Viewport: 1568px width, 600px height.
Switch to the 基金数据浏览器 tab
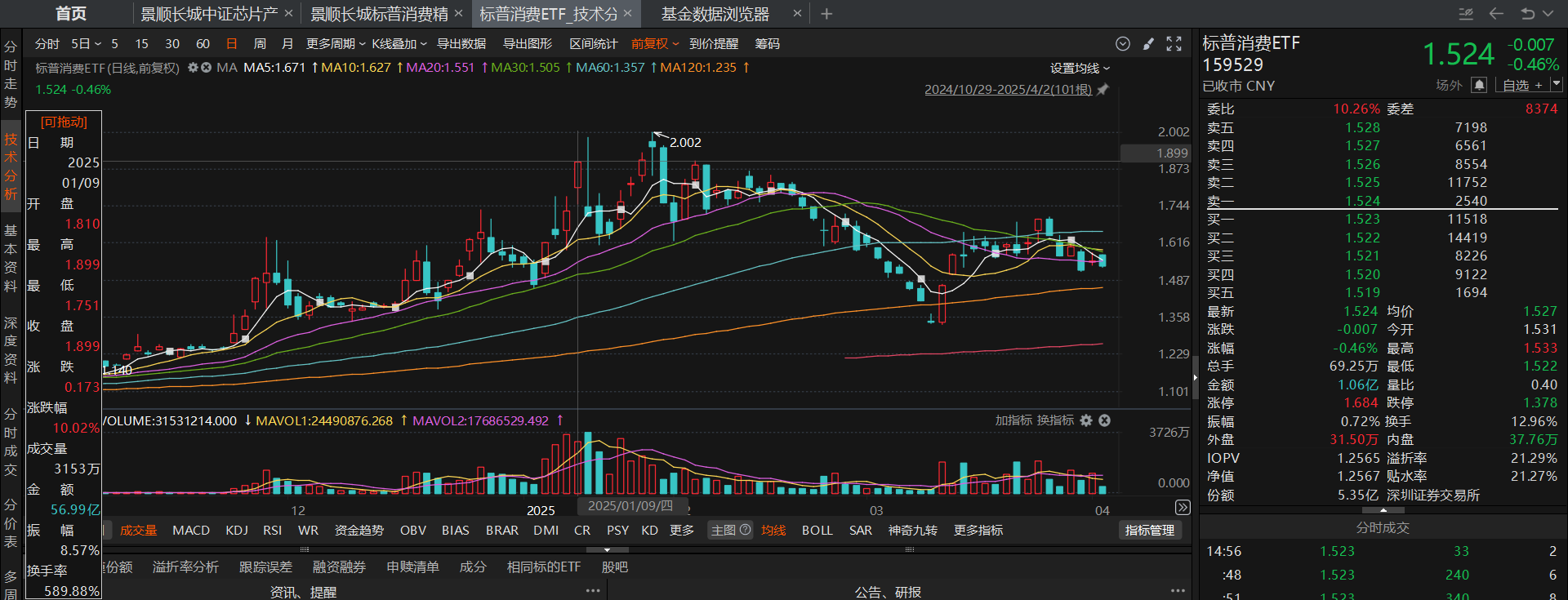[x=715, y=14]
